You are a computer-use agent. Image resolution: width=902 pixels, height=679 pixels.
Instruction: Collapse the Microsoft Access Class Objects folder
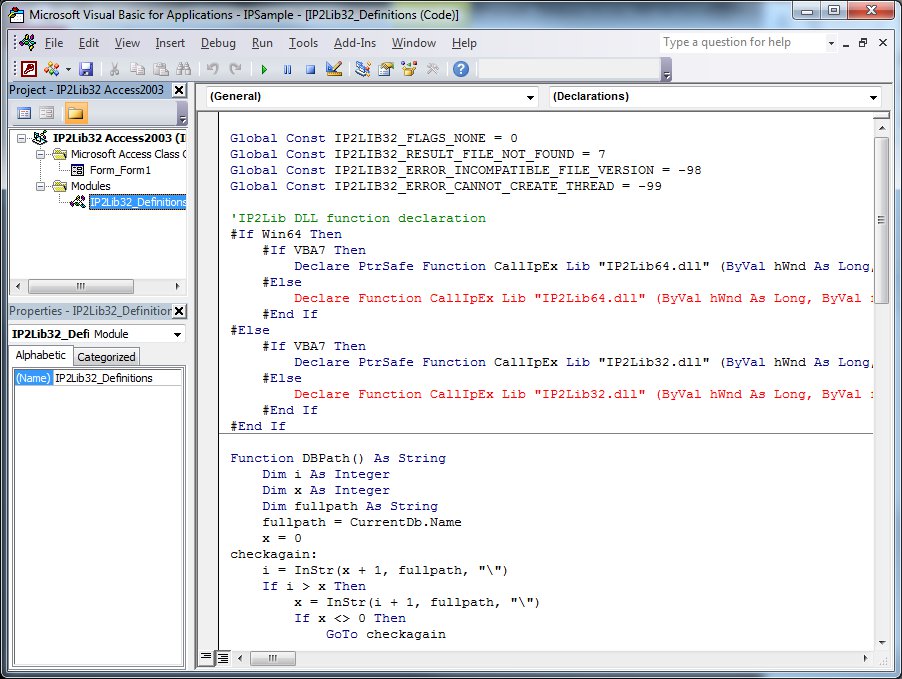(x=40, y=154)
